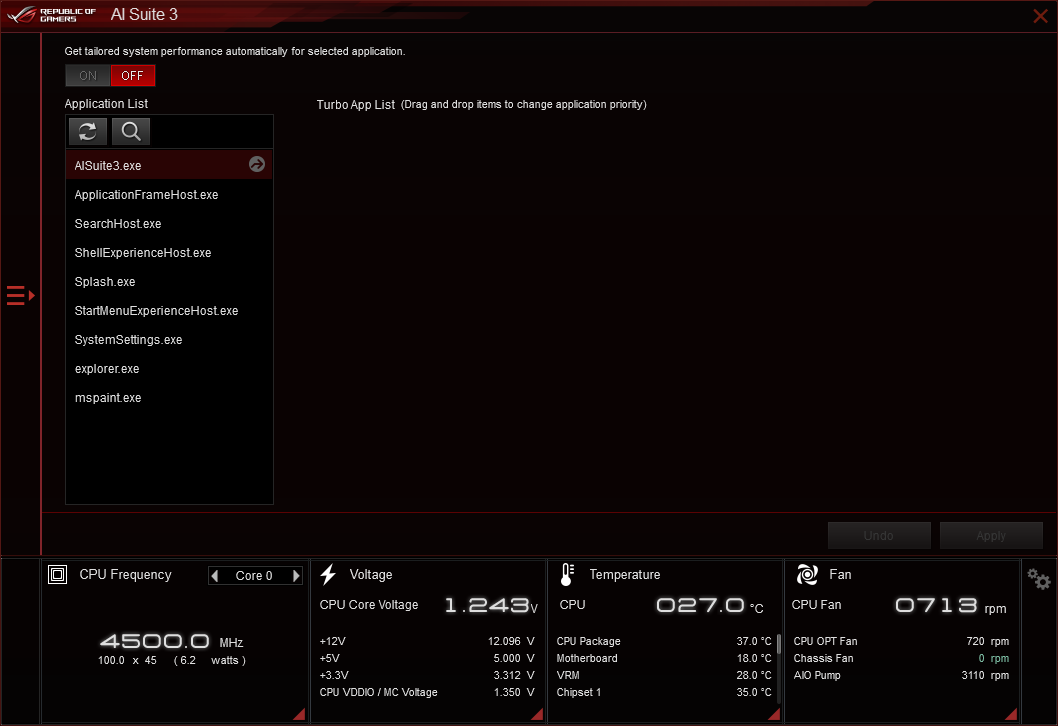The width and height of the screenshot is (1058, 726).
Task: Click the Turbo App List heading
Action: pos(356,105)
